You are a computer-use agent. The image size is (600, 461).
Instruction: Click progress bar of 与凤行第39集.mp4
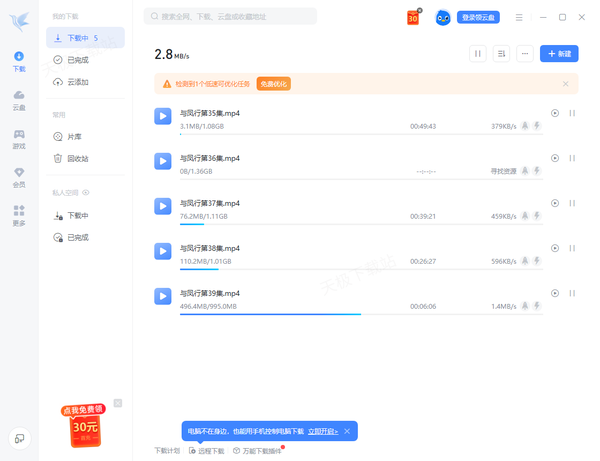(361, 314)
